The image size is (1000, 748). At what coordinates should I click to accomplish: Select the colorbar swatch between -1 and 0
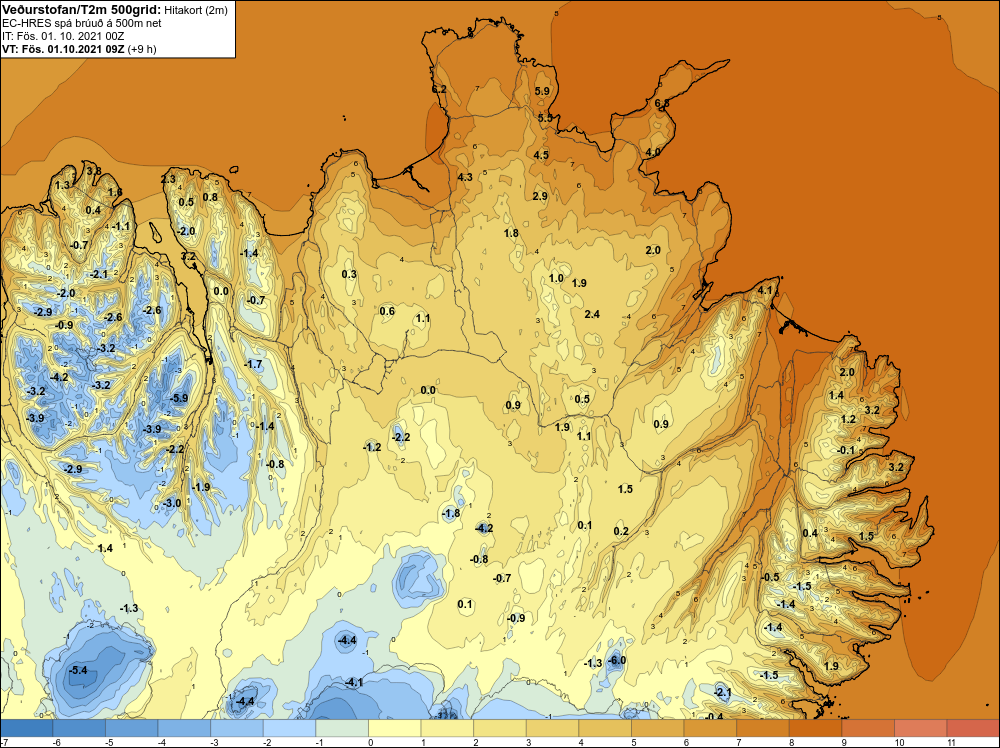342,728
